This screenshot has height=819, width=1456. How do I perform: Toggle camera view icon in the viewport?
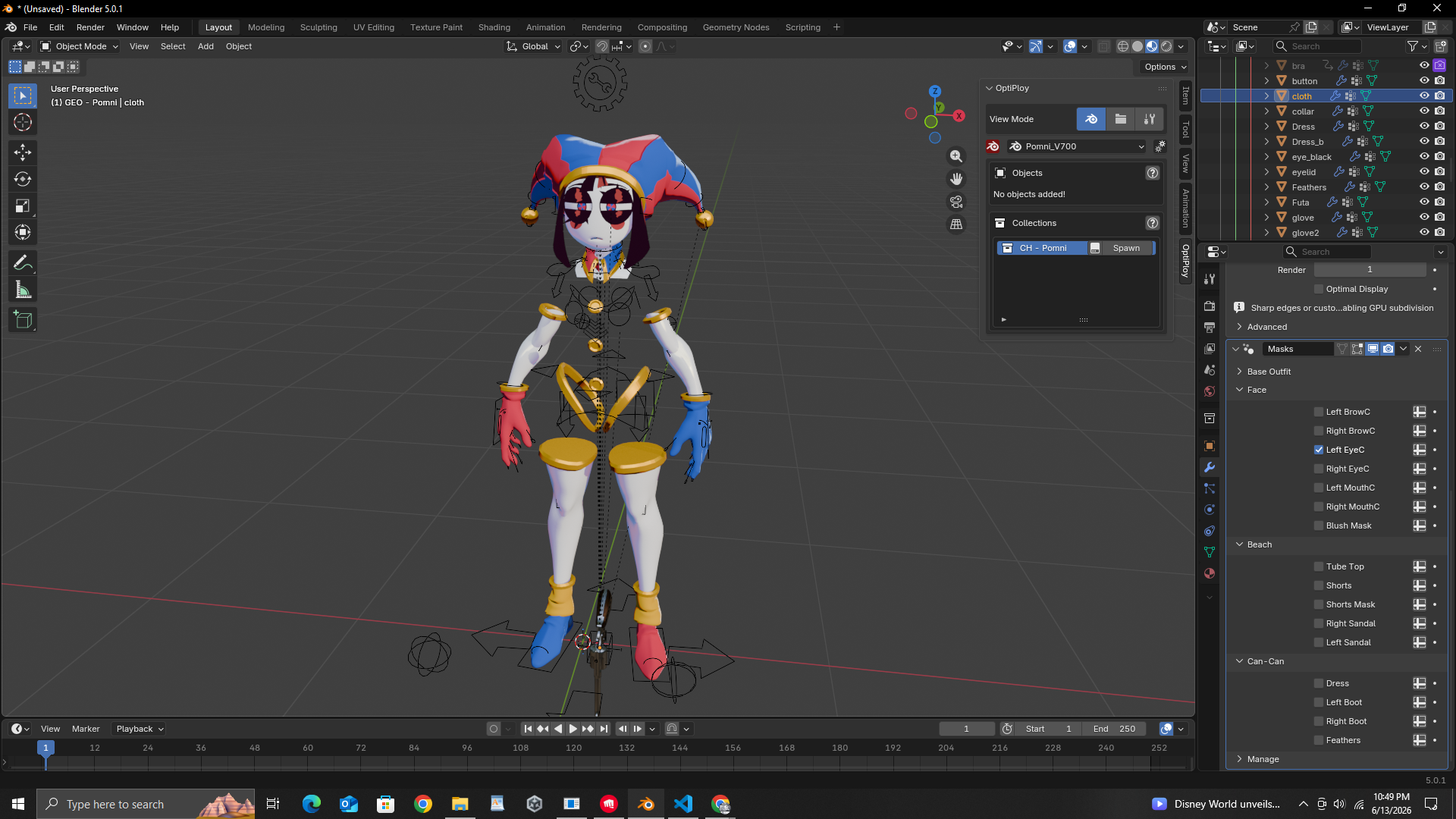(956, 202)
